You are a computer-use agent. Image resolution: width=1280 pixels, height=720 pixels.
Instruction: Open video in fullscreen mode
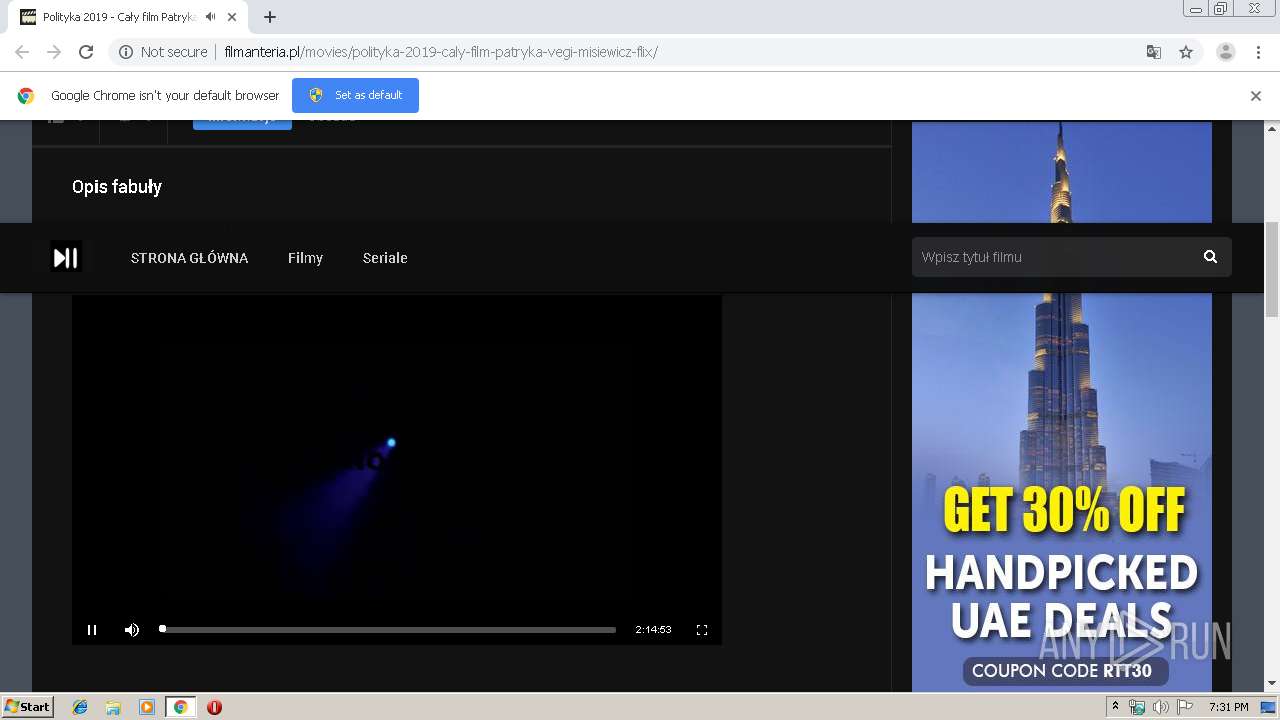(x=702, y=630)
